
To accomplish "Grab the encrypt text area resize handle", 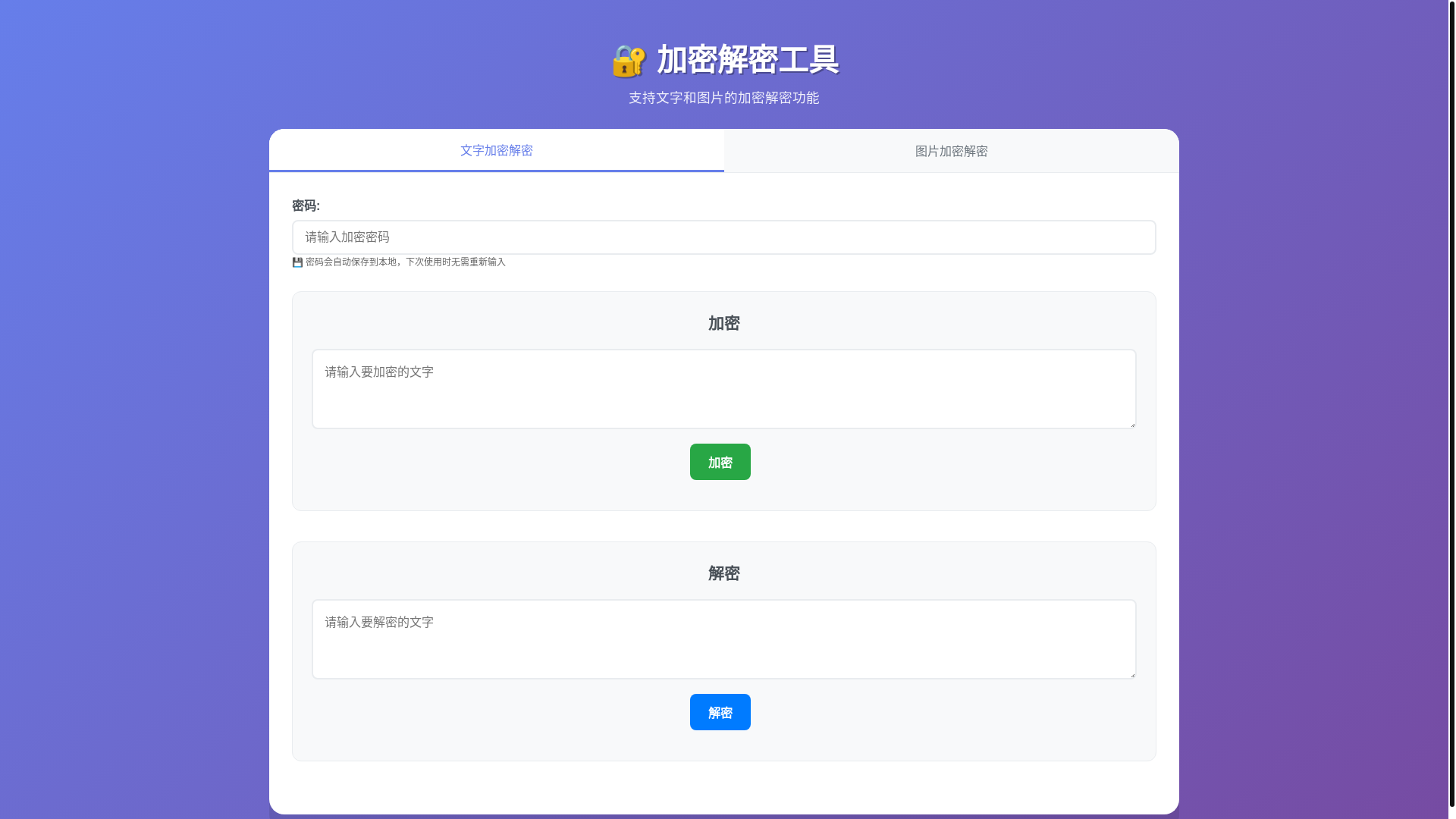I will click(1132, 425).
